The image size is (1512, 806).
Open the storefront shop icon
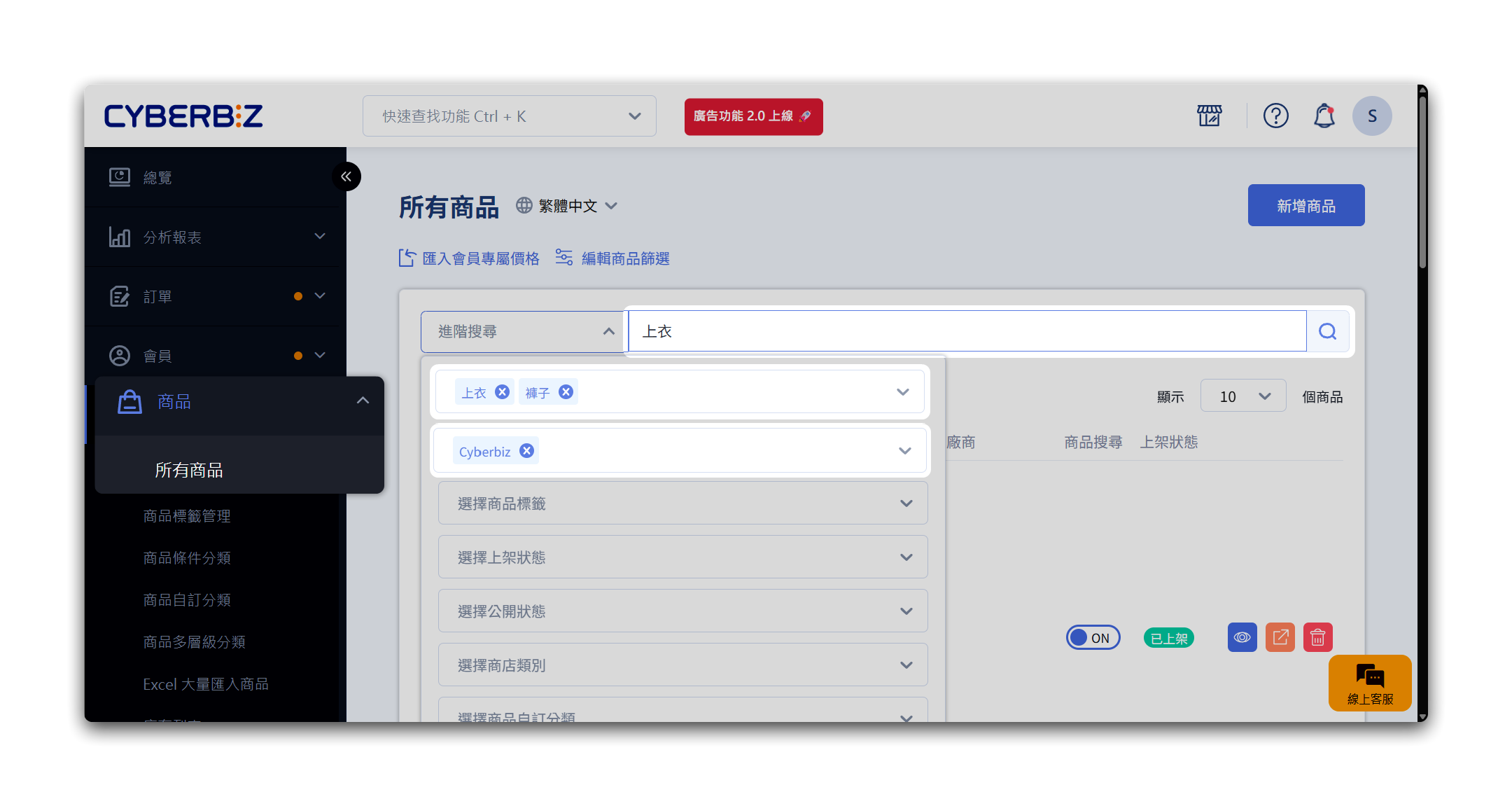pyautogui.click(x=1209, y=116)
